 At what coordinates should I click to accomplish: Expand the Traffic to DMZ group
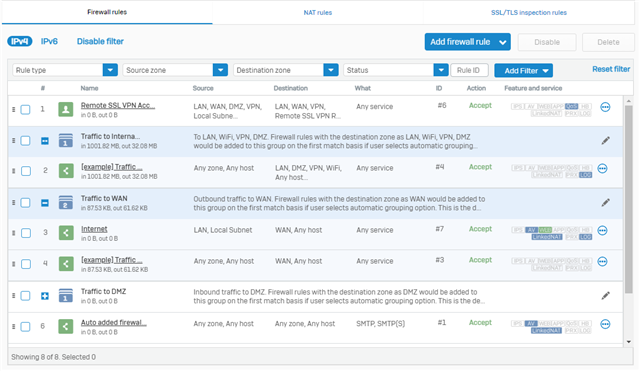45,296
